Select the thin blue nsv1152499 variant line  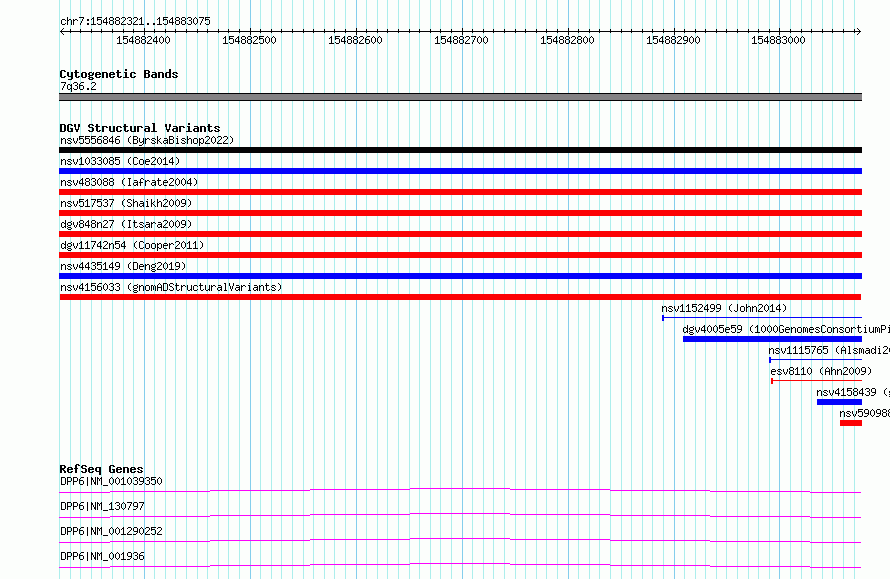(x=762, y=318)
